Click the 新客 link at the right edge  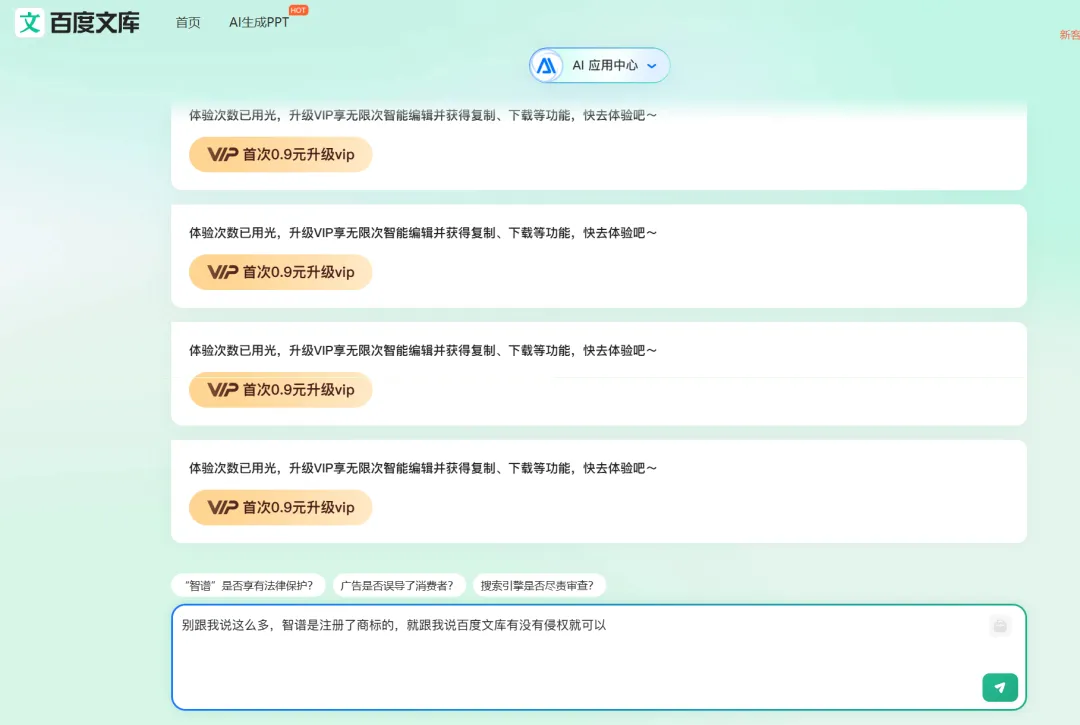click(x=1070, y=34)
